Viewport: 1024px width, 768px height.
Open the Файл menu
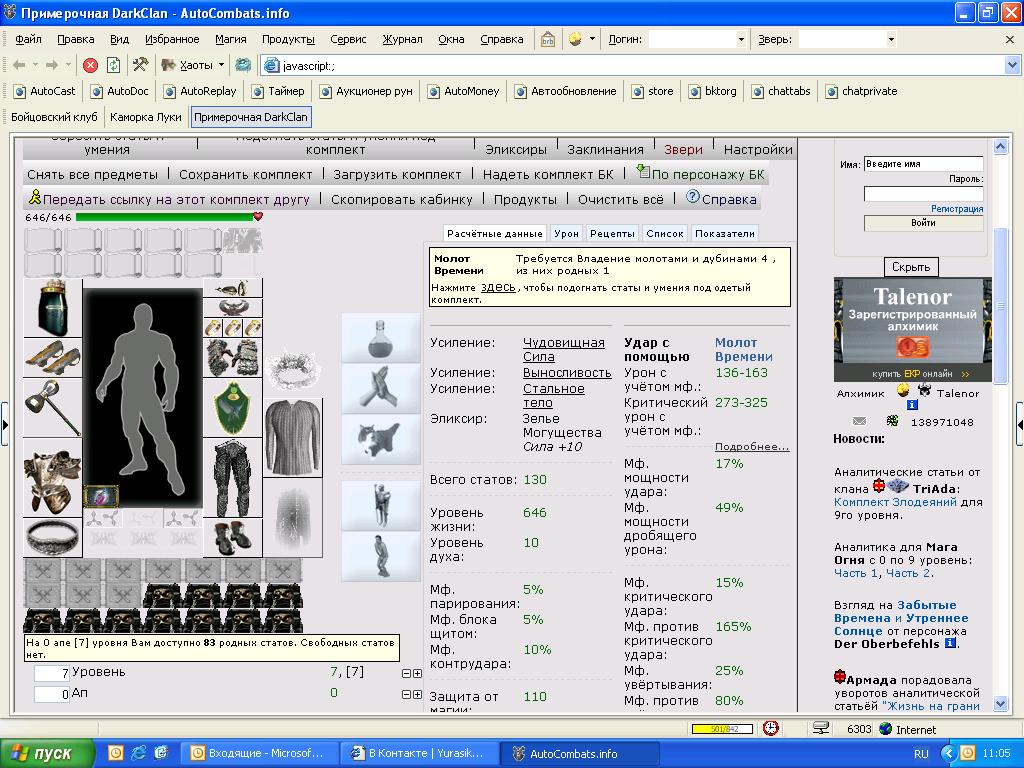[28, 39]
